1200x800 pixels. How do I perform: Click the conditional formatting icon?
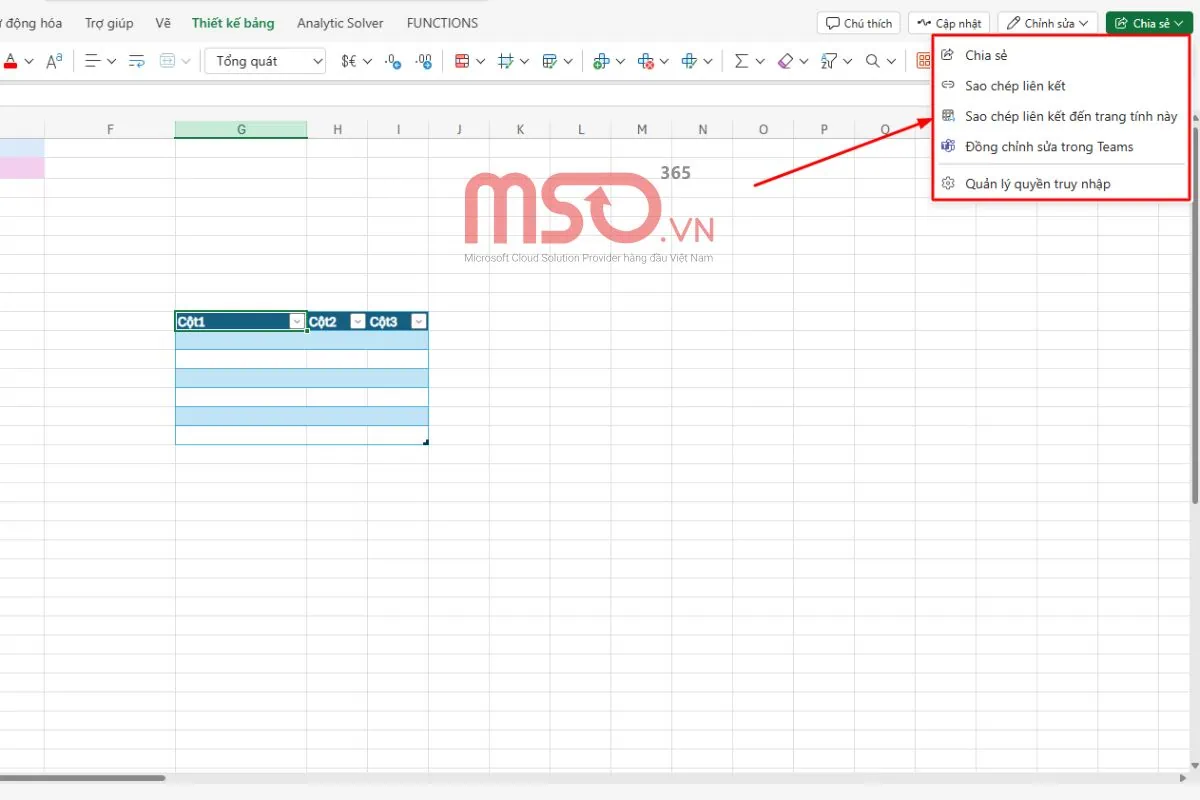click(x=462, y=61)
